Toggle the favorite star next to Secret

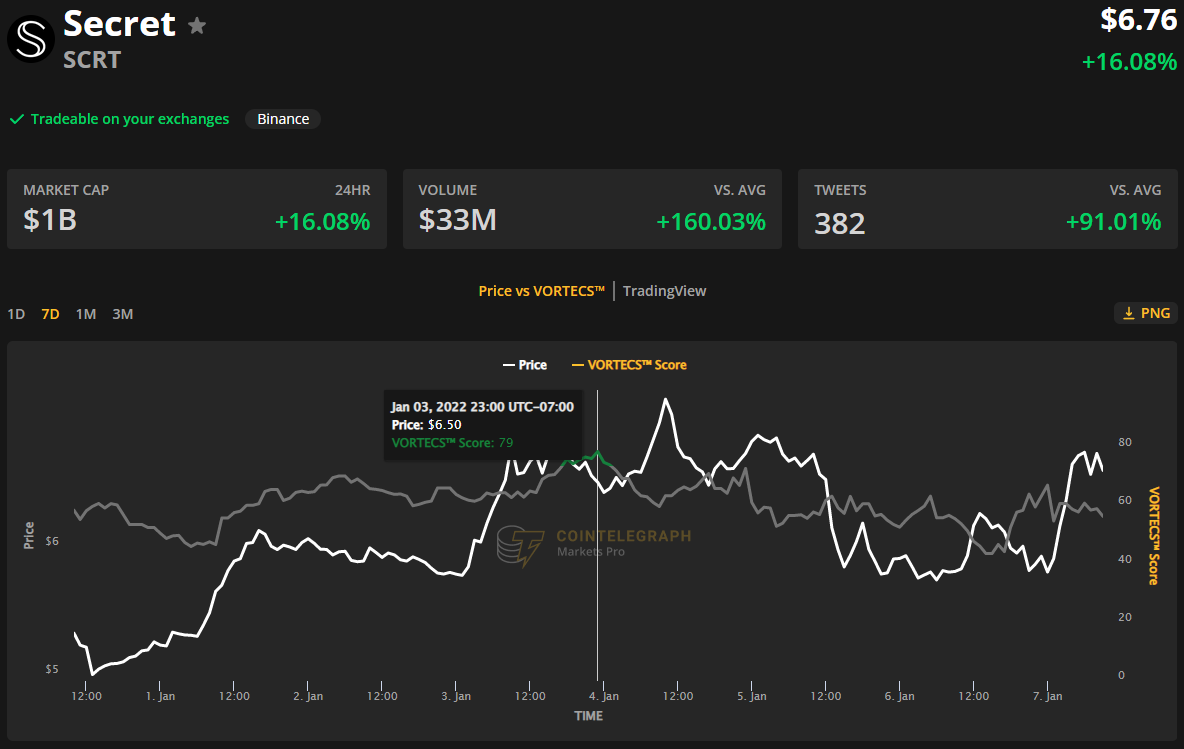pyautogui.click(x=197, y=26)
